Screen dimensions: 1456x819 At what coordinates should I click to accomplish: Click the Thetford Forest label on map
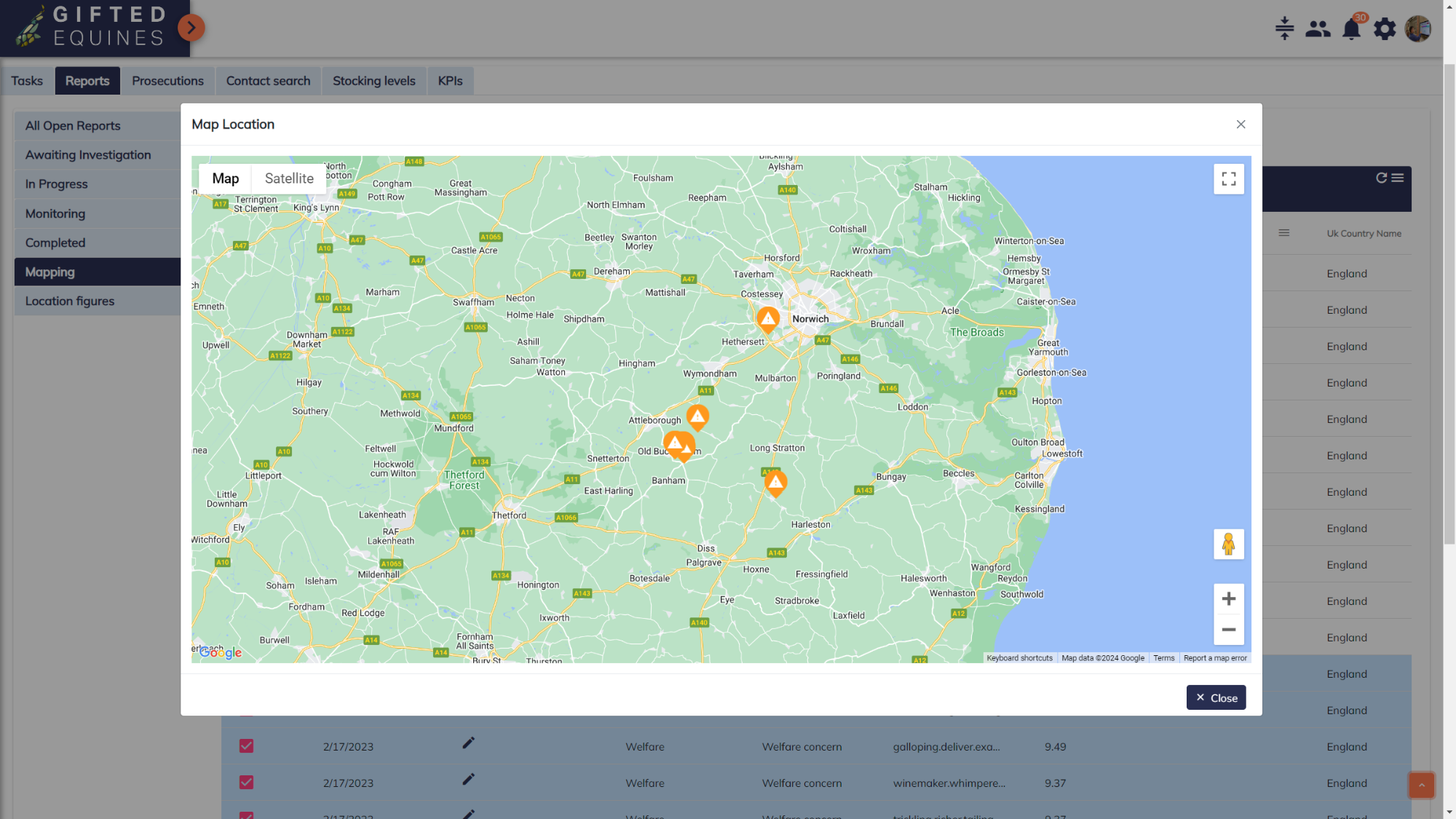click(x=464, y=480)
